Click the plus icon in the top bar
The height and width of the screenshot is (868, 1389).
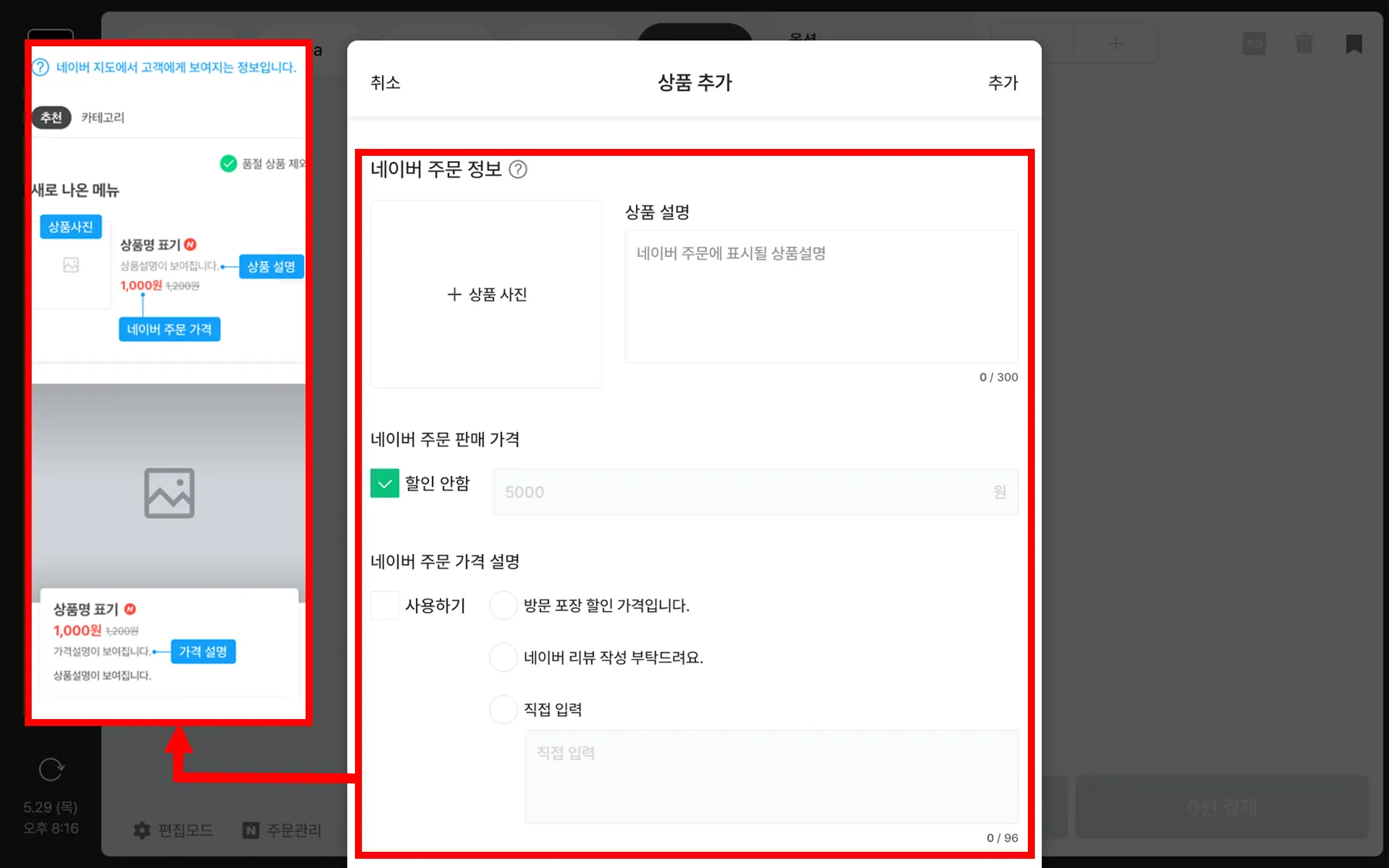coord(1116,43)
